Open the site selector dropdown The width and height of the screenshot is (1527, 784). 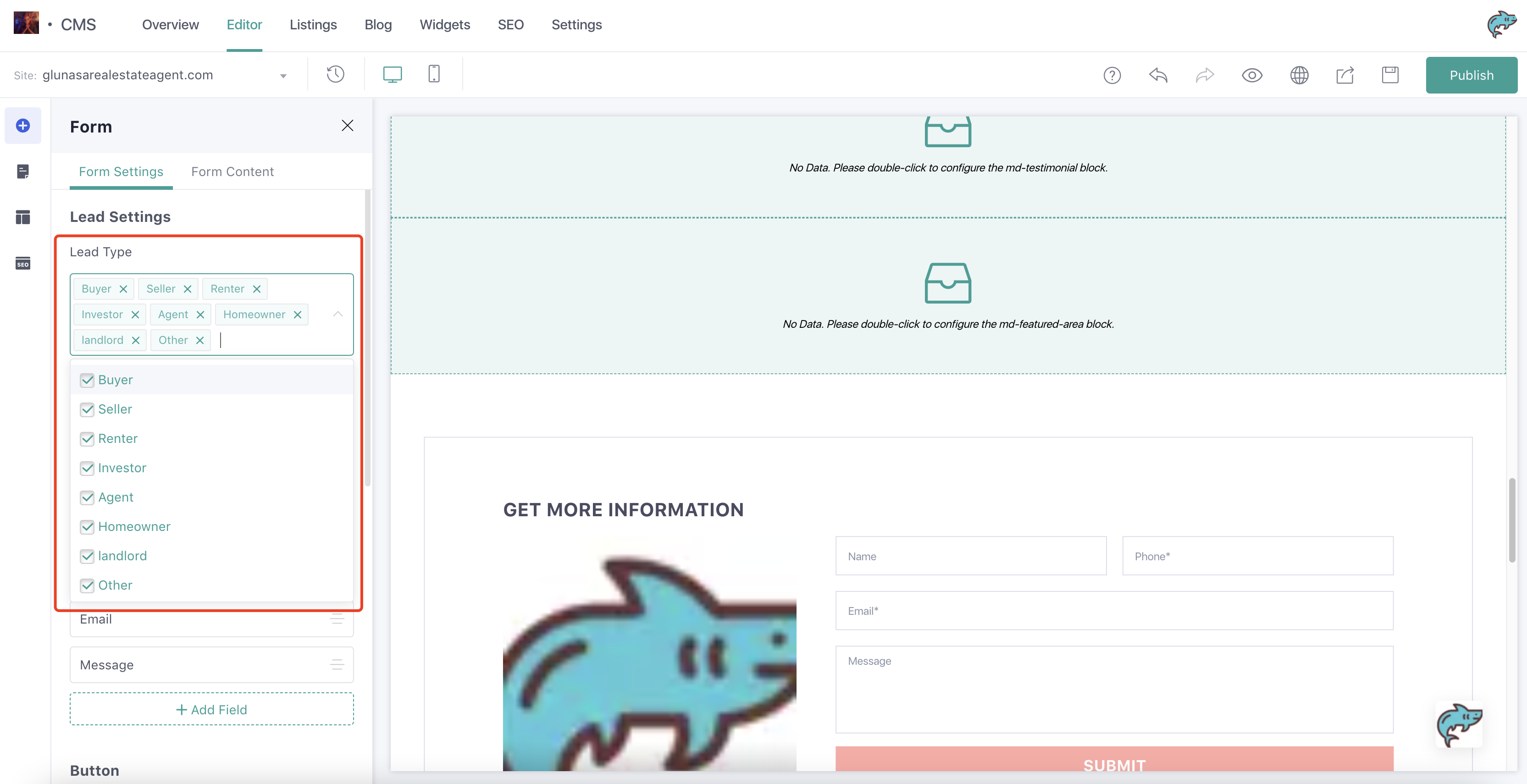[283, 75]
